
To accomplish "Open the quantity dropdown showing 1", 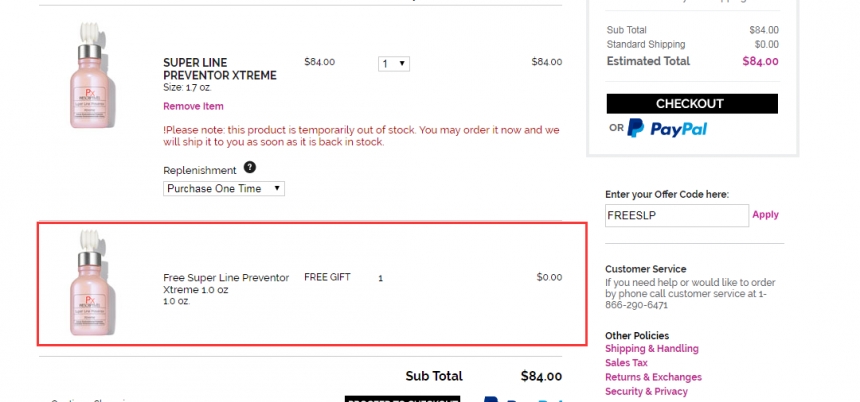I will pos(394,63).
